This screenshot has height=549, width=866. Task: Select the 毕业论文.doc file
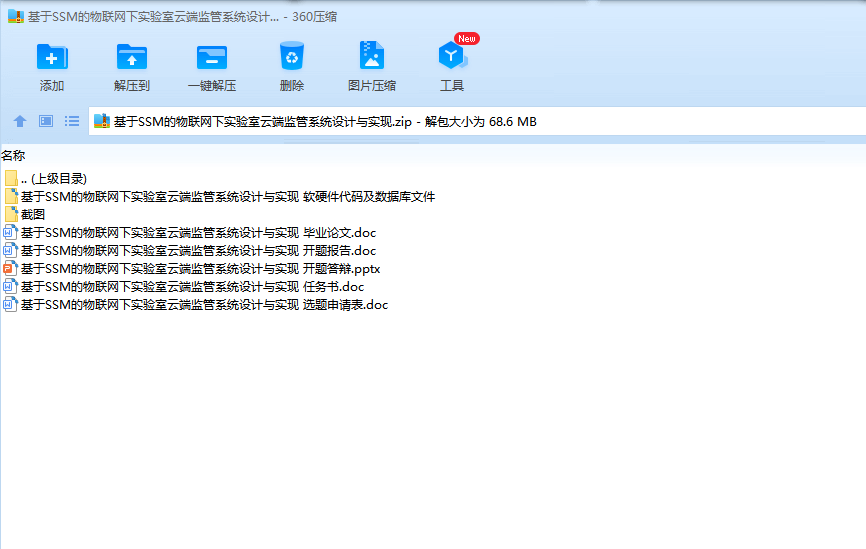189,233
